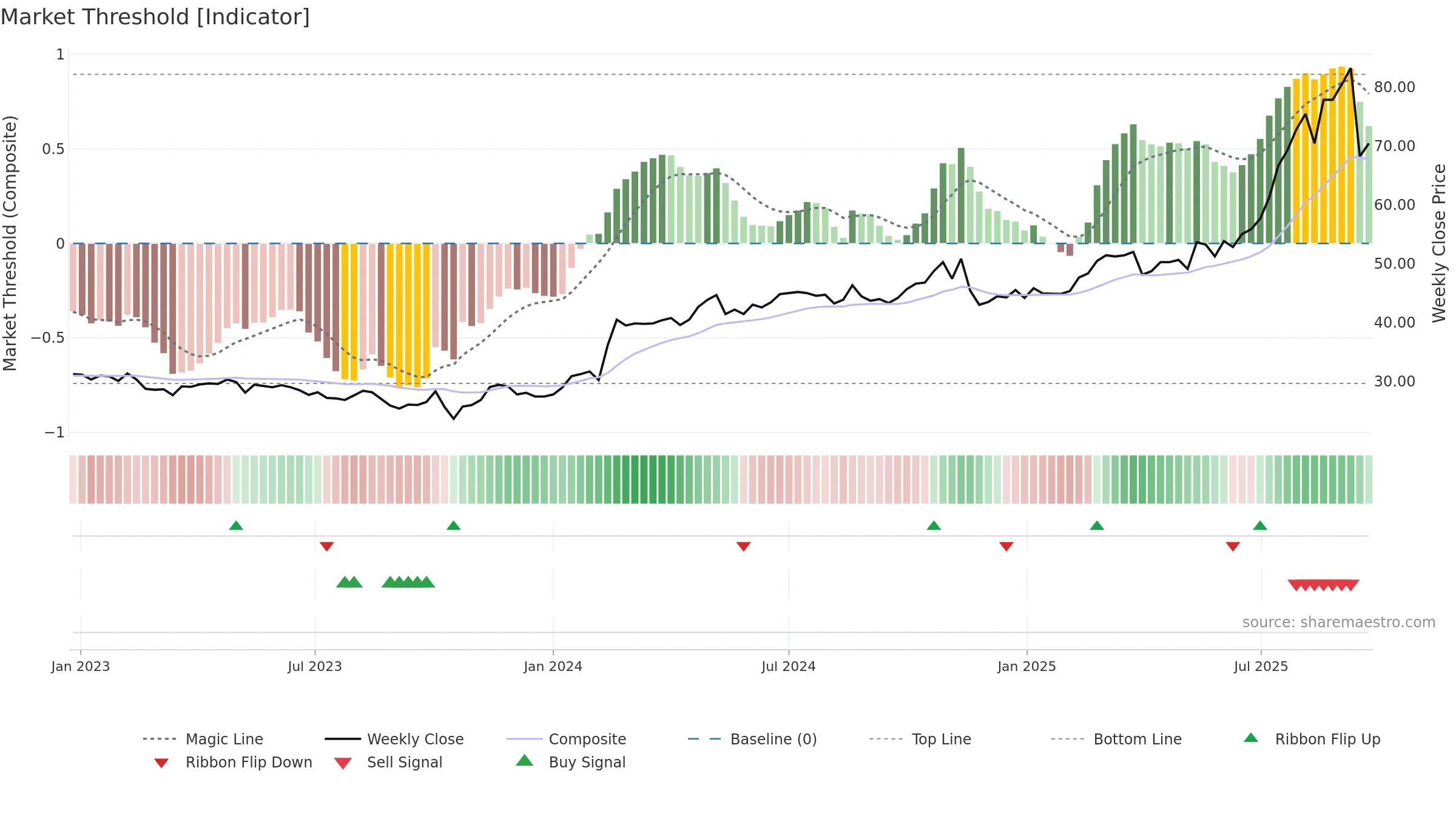Click the first ribbon flip up marker in 2023
The height and width of the screenshot is (819, 1456).
(x=236, y=525)
